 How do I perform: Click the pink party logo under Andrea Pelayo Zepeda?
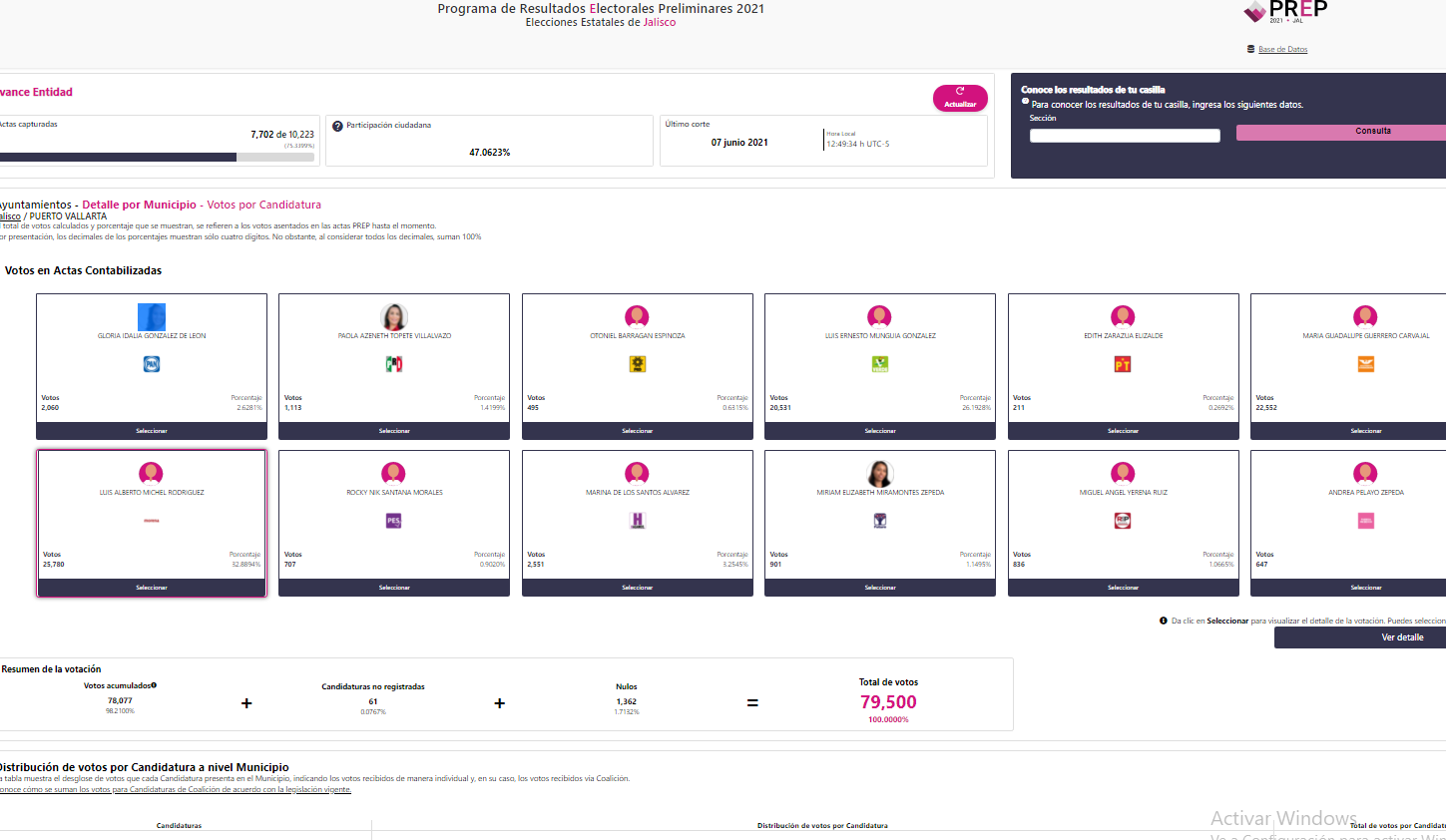point(1366,521)
